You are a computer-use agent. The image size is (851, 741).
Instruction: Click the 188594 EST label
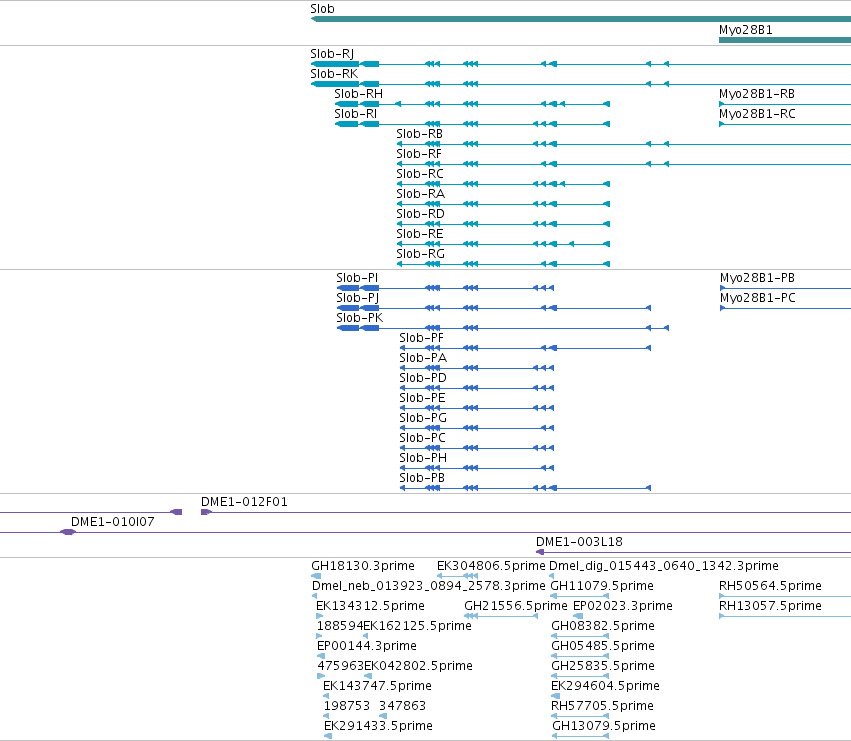(339, 626)
